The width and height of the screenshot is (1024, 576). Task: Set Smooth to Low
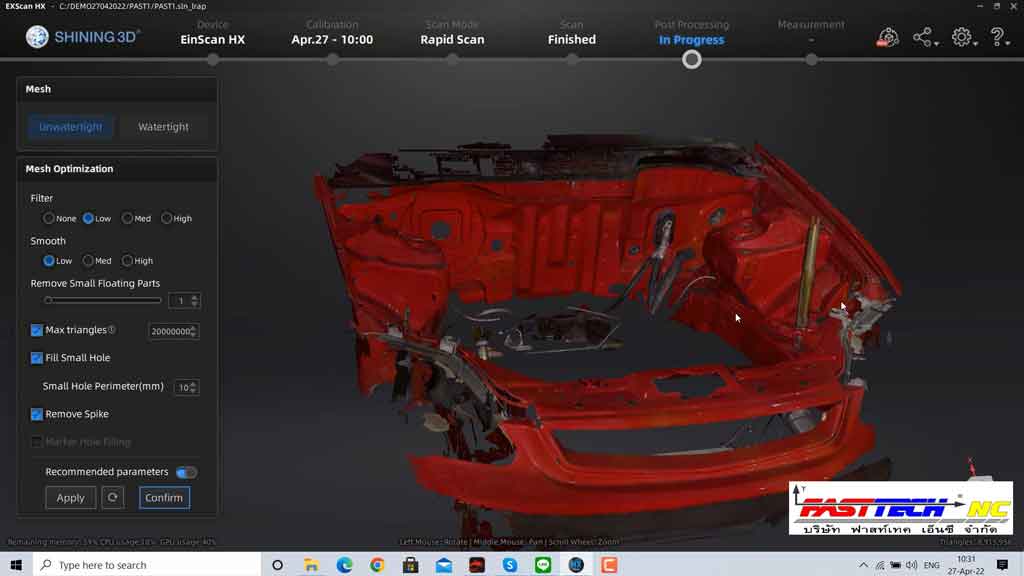[49, 261]
